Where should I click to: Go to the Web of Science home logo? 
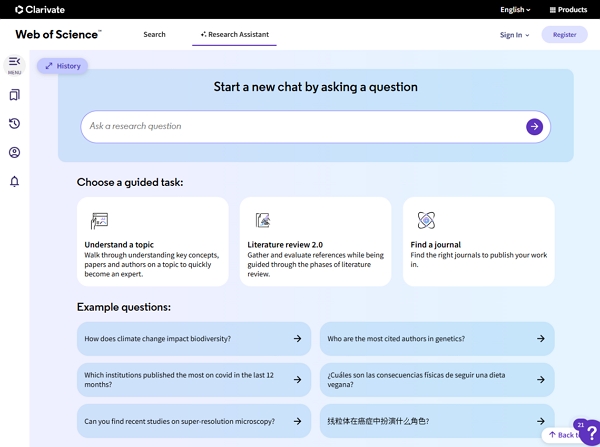tap(59, 34)
